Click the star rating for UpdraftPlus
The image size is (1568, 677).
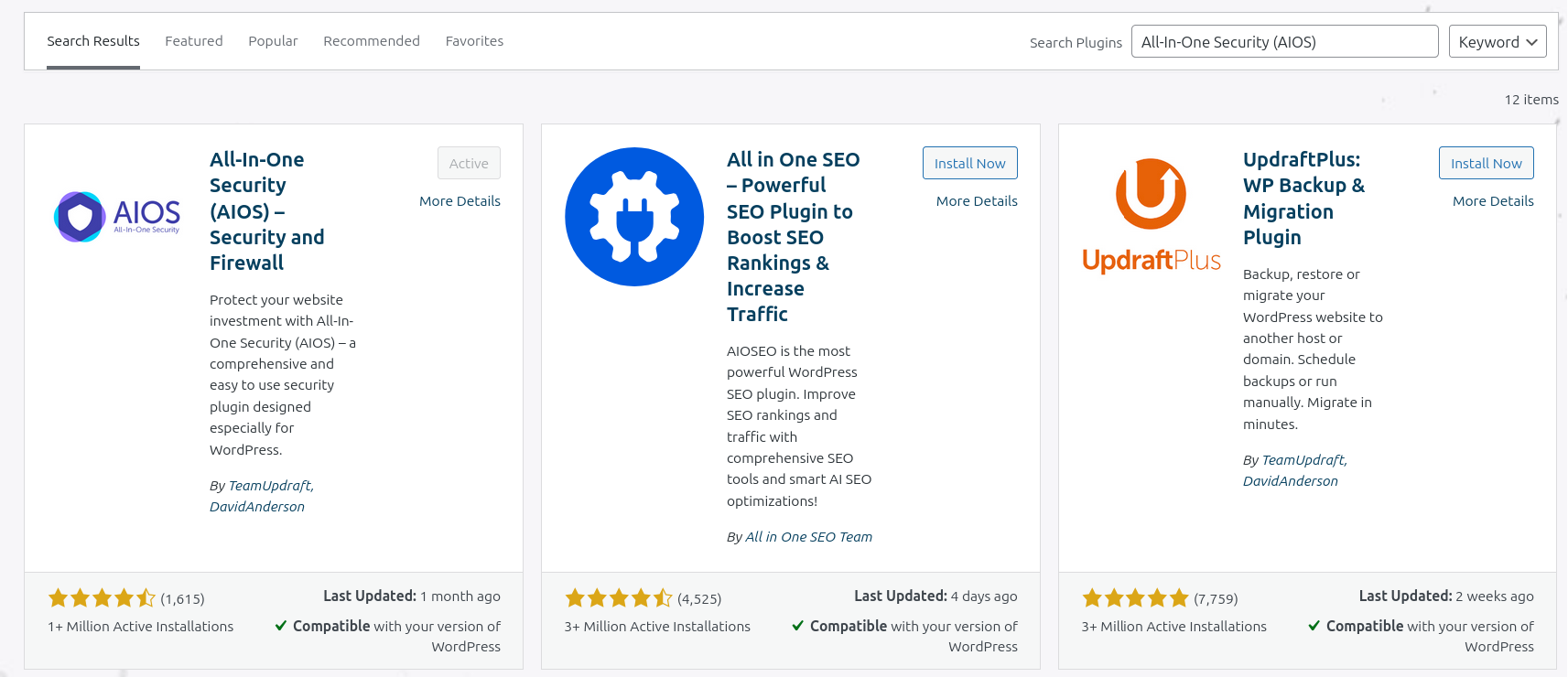(1135, 598)
